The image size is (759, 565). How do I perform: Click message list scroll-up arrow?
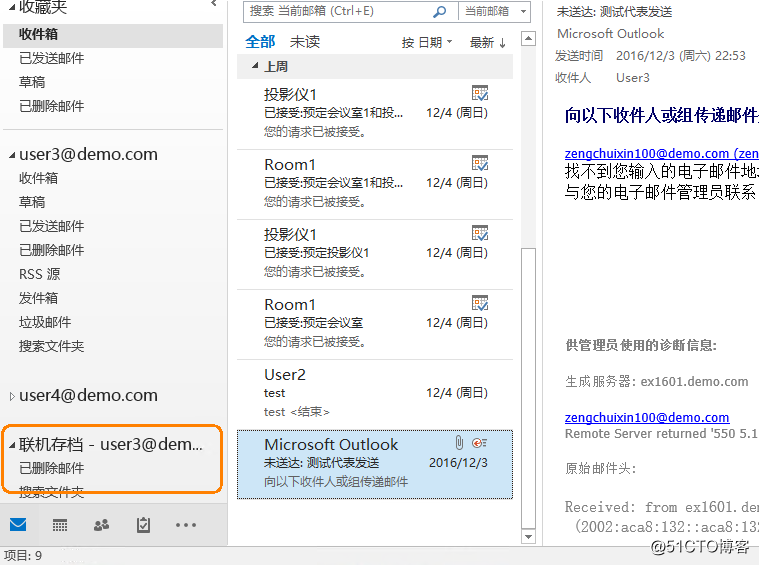click(529, 39)
